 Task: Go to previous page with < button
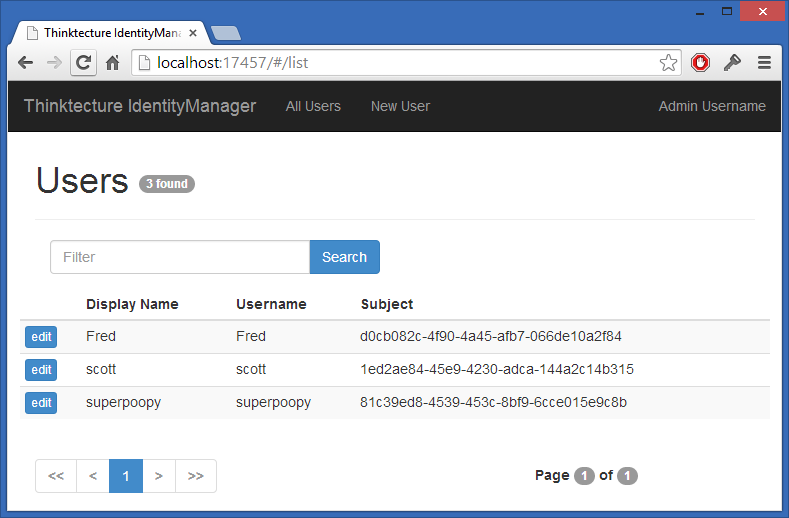(x=93, y=476)
